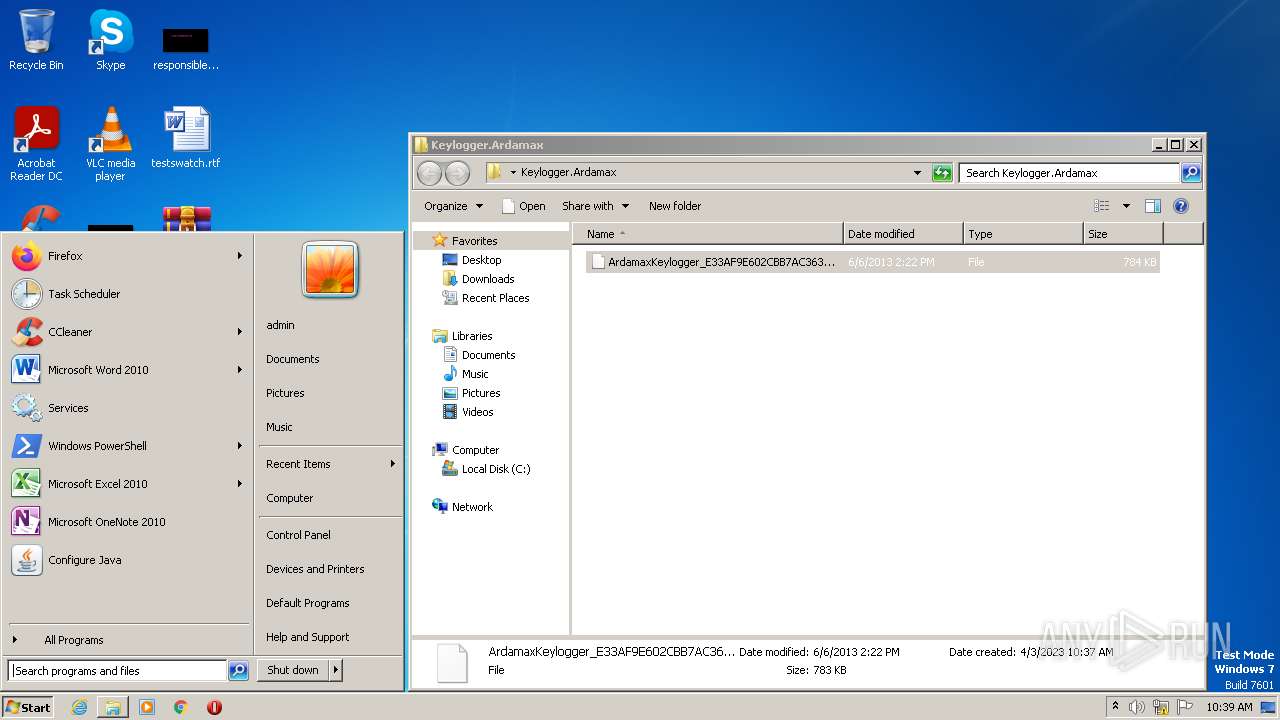Open admin user folder link
Screen dimensions: 1280x720
tap(280, 325)
